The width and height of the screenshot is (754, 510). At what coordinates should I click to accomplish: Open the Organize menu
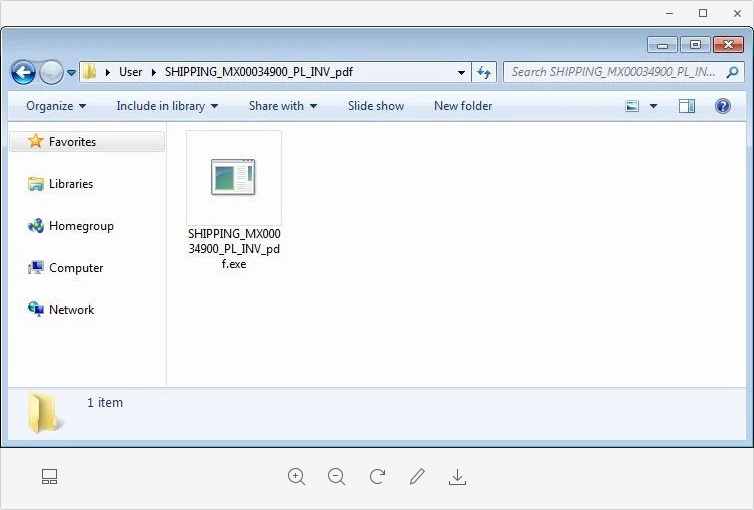pos(56,106)
